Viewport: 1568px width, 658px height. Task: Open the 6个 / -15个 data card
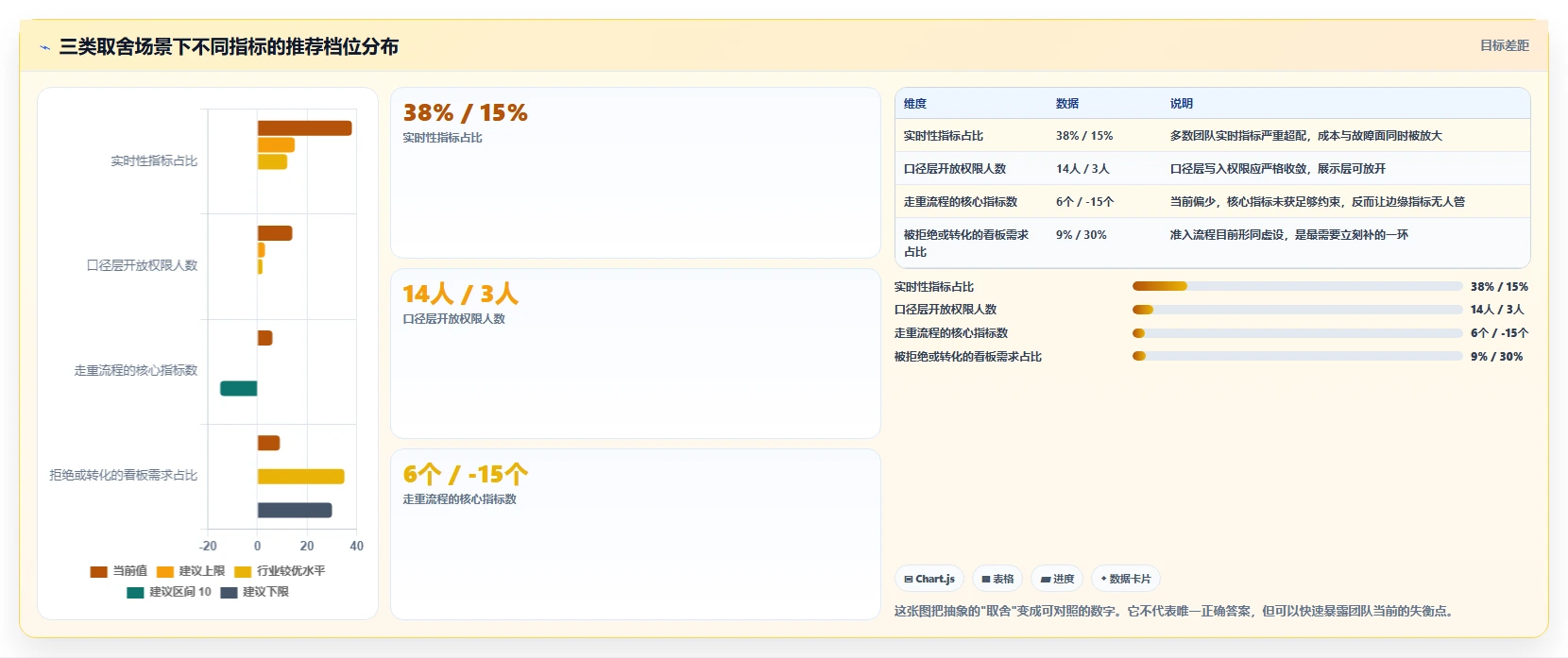[636, 534]
